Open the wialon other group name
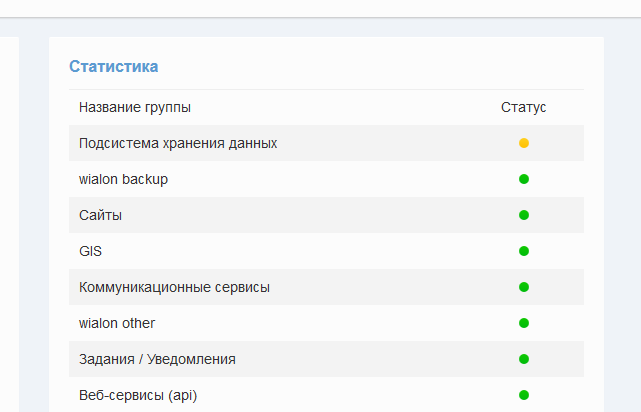This screenshot has height=412, width=641. point(117,323)
